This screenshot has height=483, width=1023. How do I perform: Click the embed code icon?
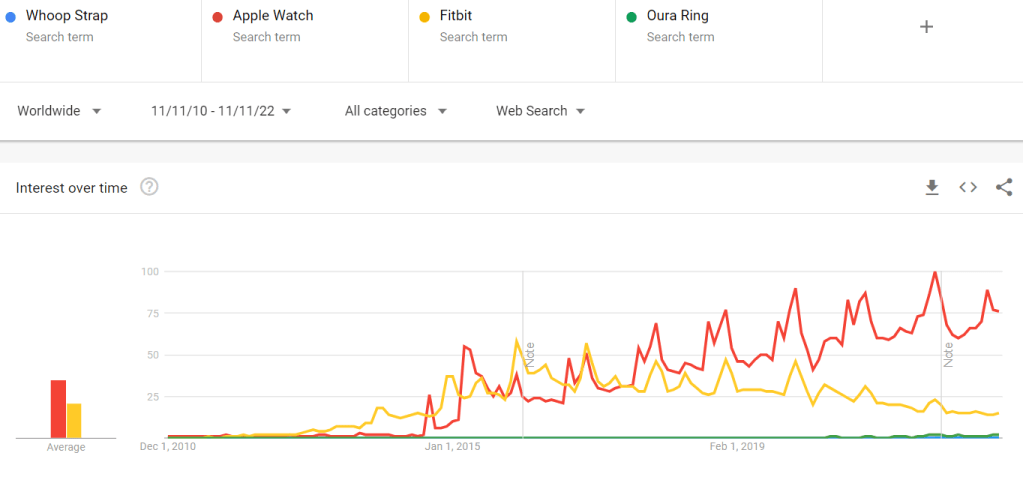point(968,187)
